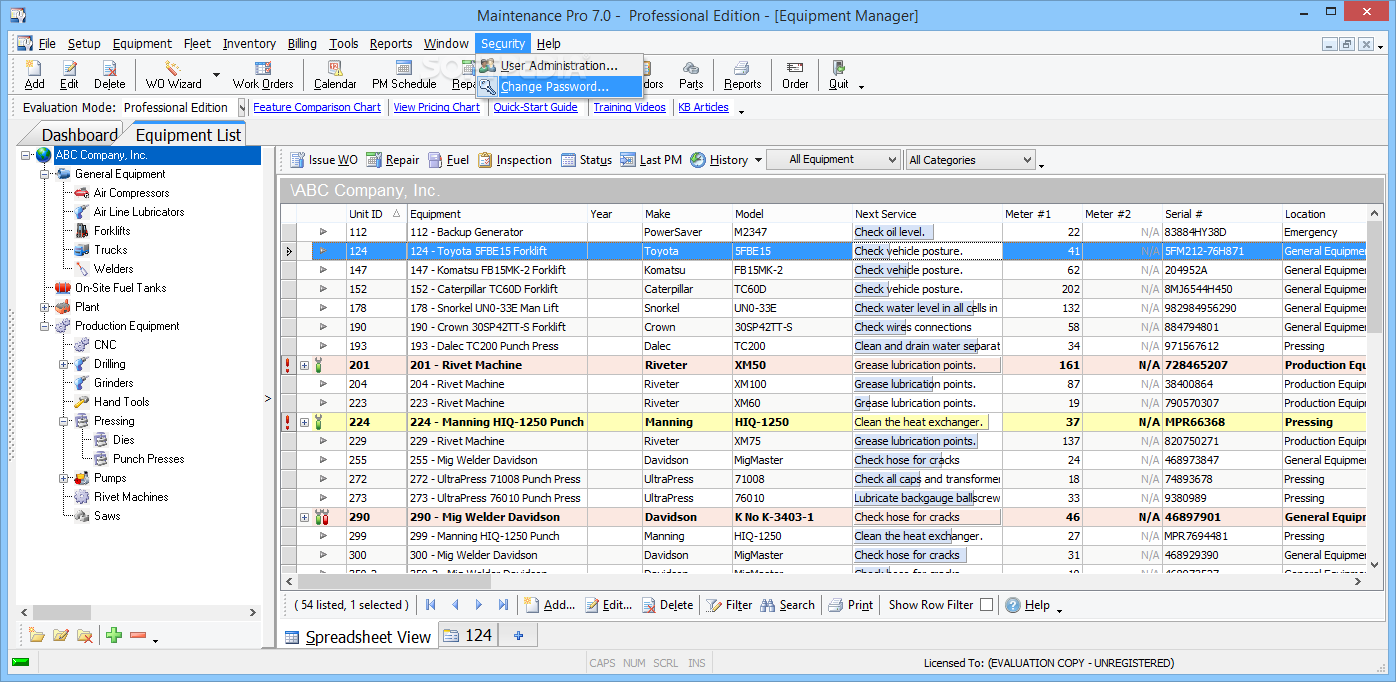The width and height of the screenshot is (1396, 682).
Task: Click the Inspection button
Action: 514,160
